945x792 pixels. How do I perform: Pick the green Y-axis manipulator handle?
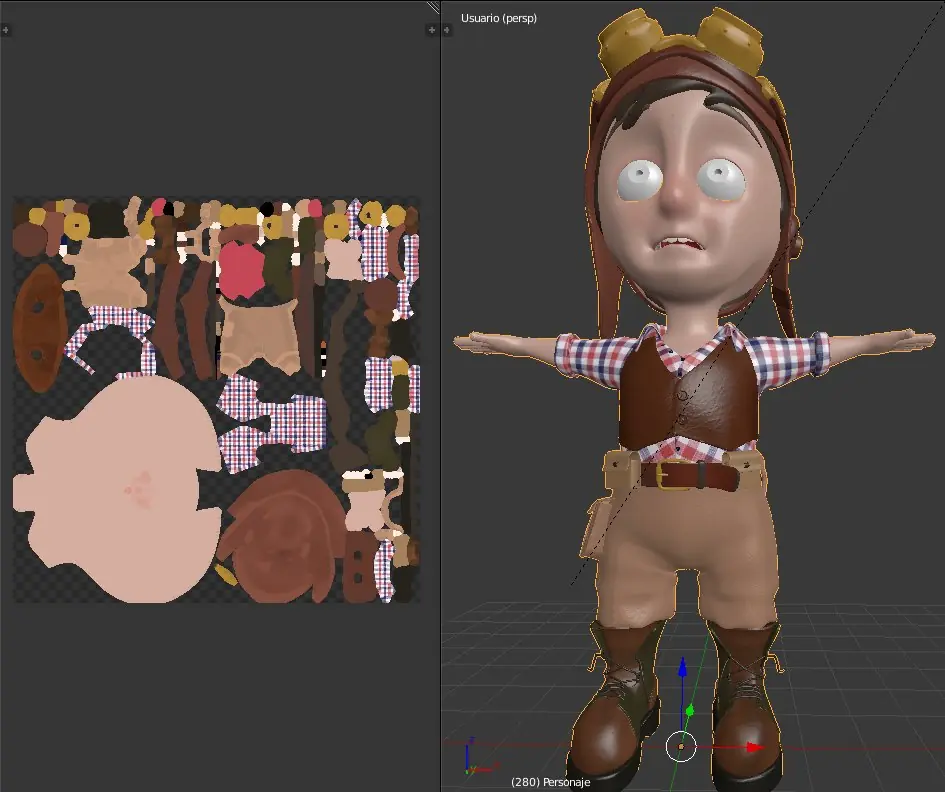[689, 712]
